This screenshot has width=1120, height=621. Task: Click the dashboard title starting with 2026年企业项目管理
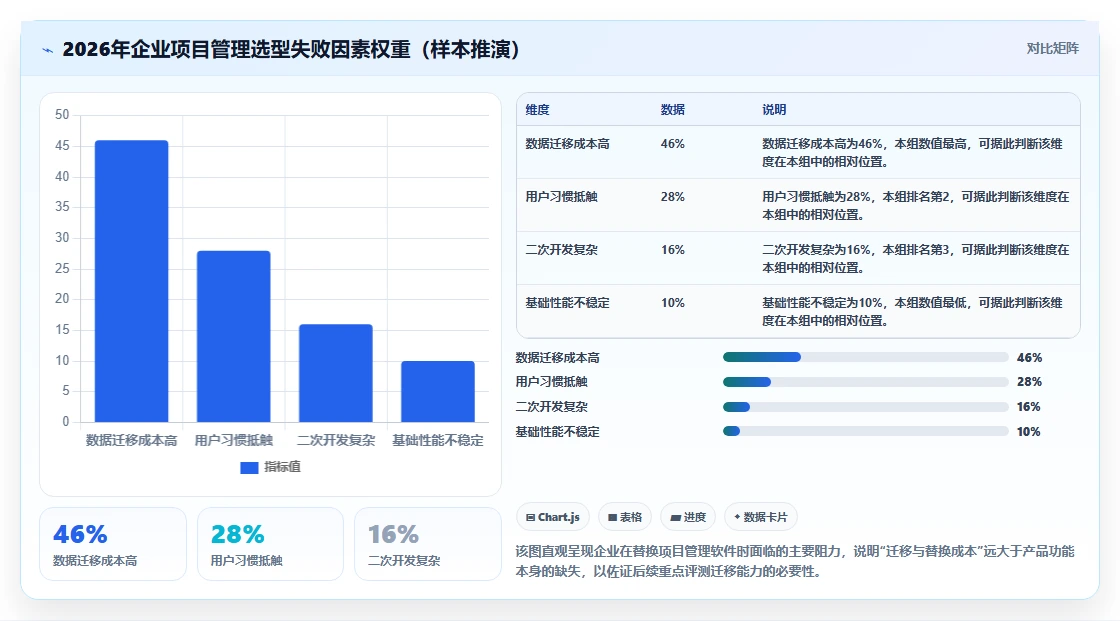tap(291, 49)
